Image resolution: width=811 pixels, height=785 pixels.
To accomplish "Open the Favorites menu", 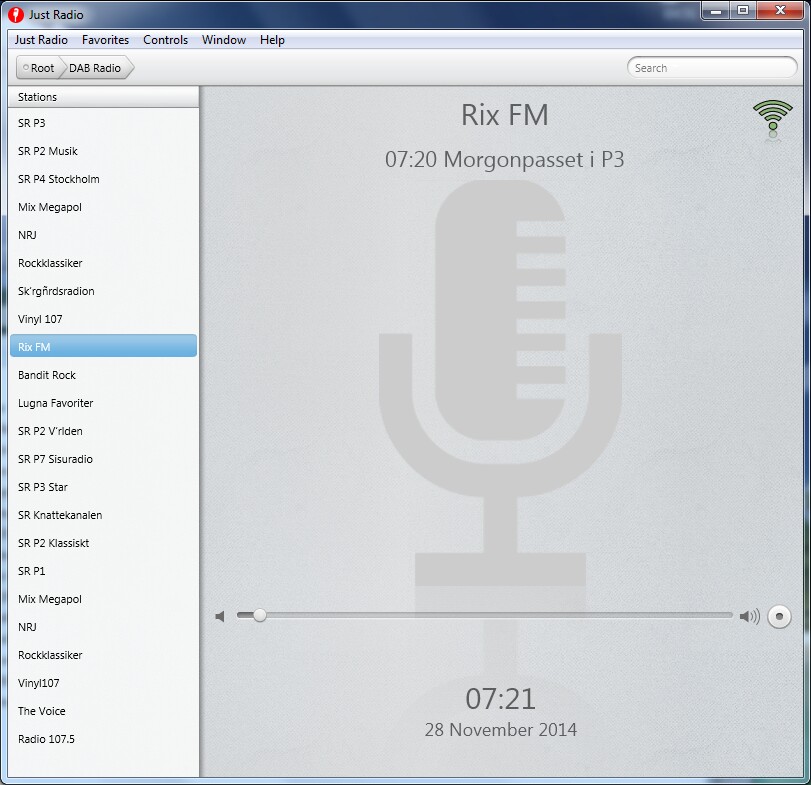I will click(x=105, y=40).
